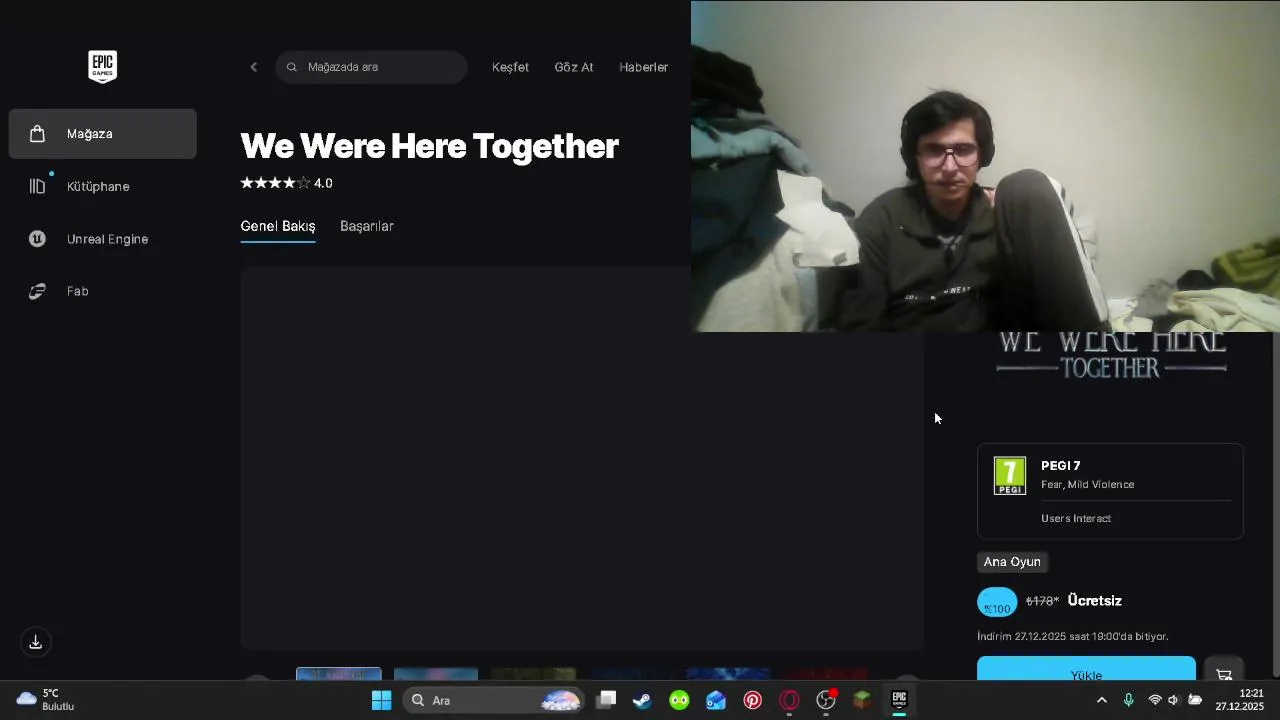Open the Keşfet store tab
Screen dimensions: 1280x720
click(510, 67)
